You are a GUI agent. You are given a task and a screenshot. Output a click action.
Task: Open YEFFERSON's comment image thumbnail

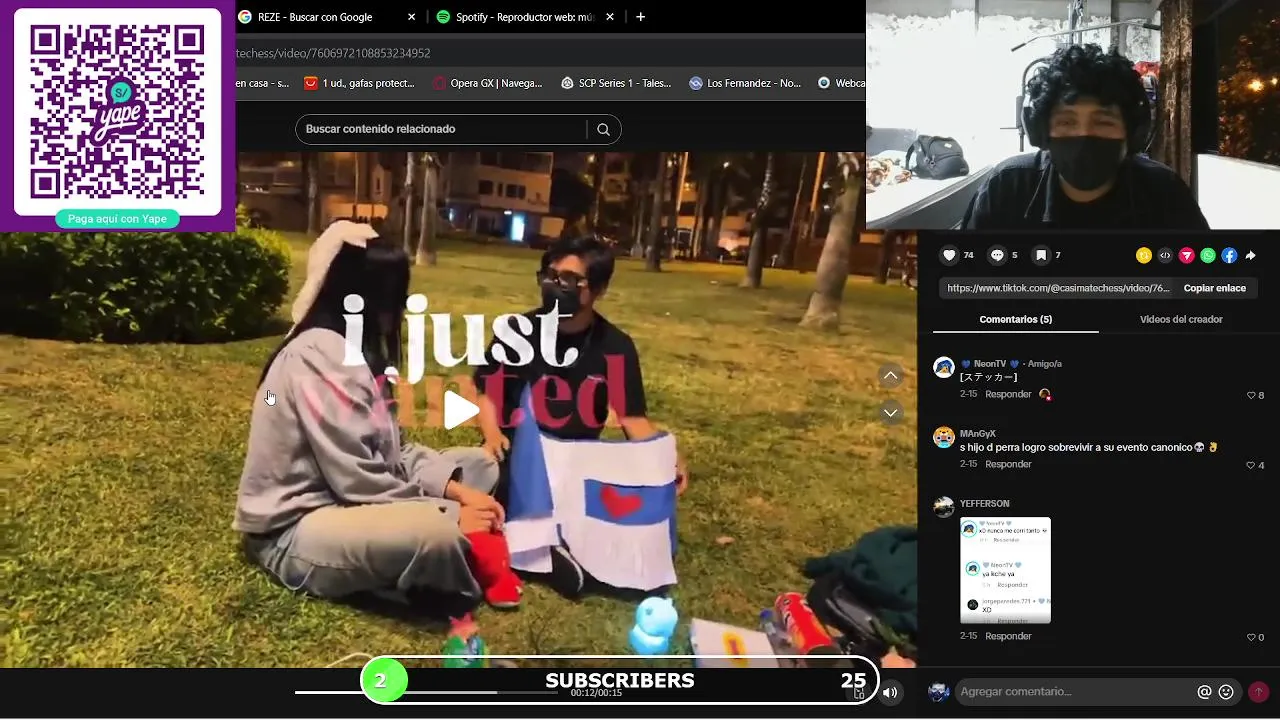pyautogui.click(x=1005, y=570)
